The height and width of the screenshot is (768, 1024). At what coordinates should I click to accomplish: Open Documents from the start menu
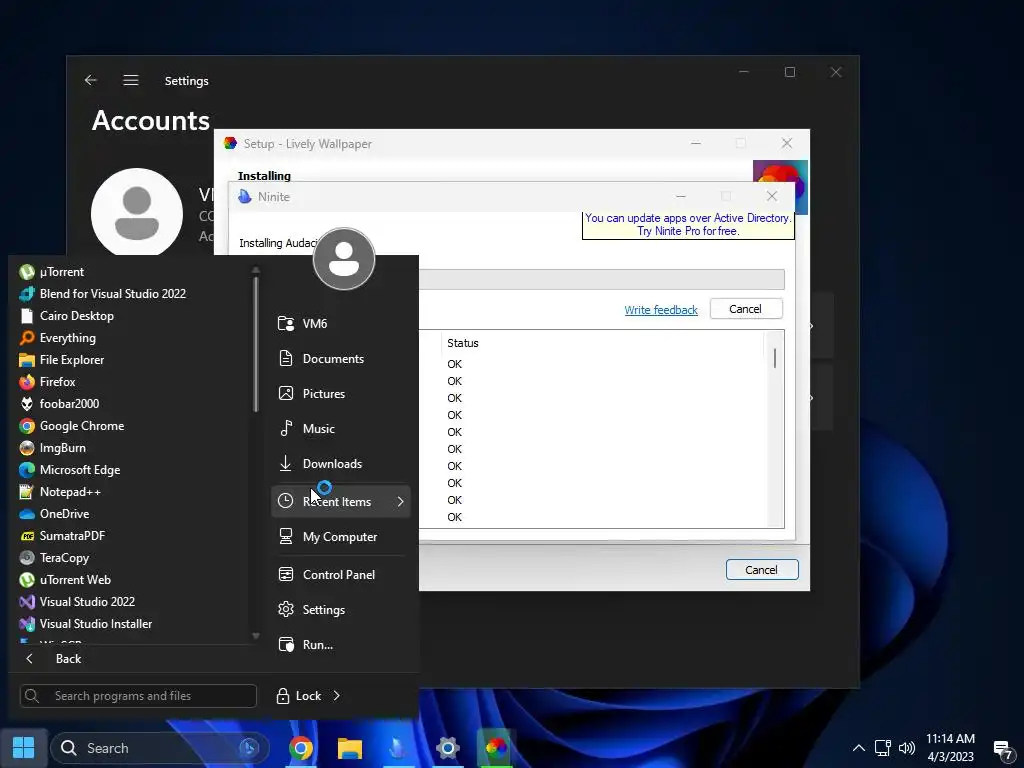[x=340, y=359]
